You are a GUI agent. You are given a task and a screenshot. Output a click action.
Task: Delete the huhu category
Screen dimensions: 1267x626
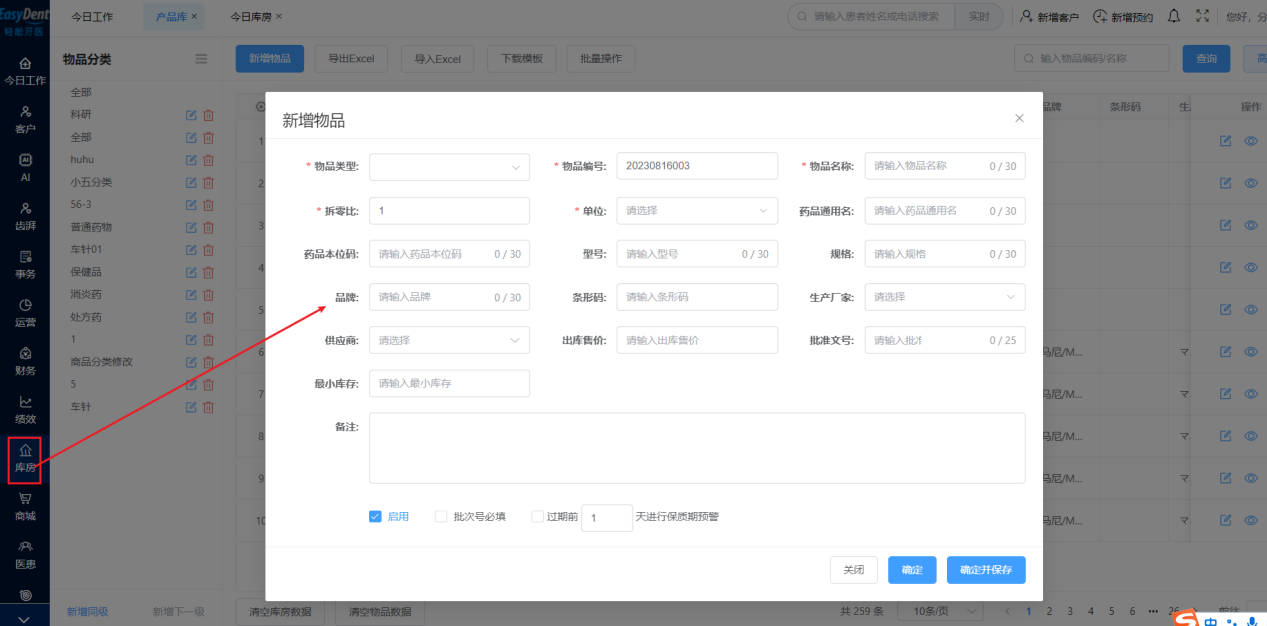tap(208, 160)
